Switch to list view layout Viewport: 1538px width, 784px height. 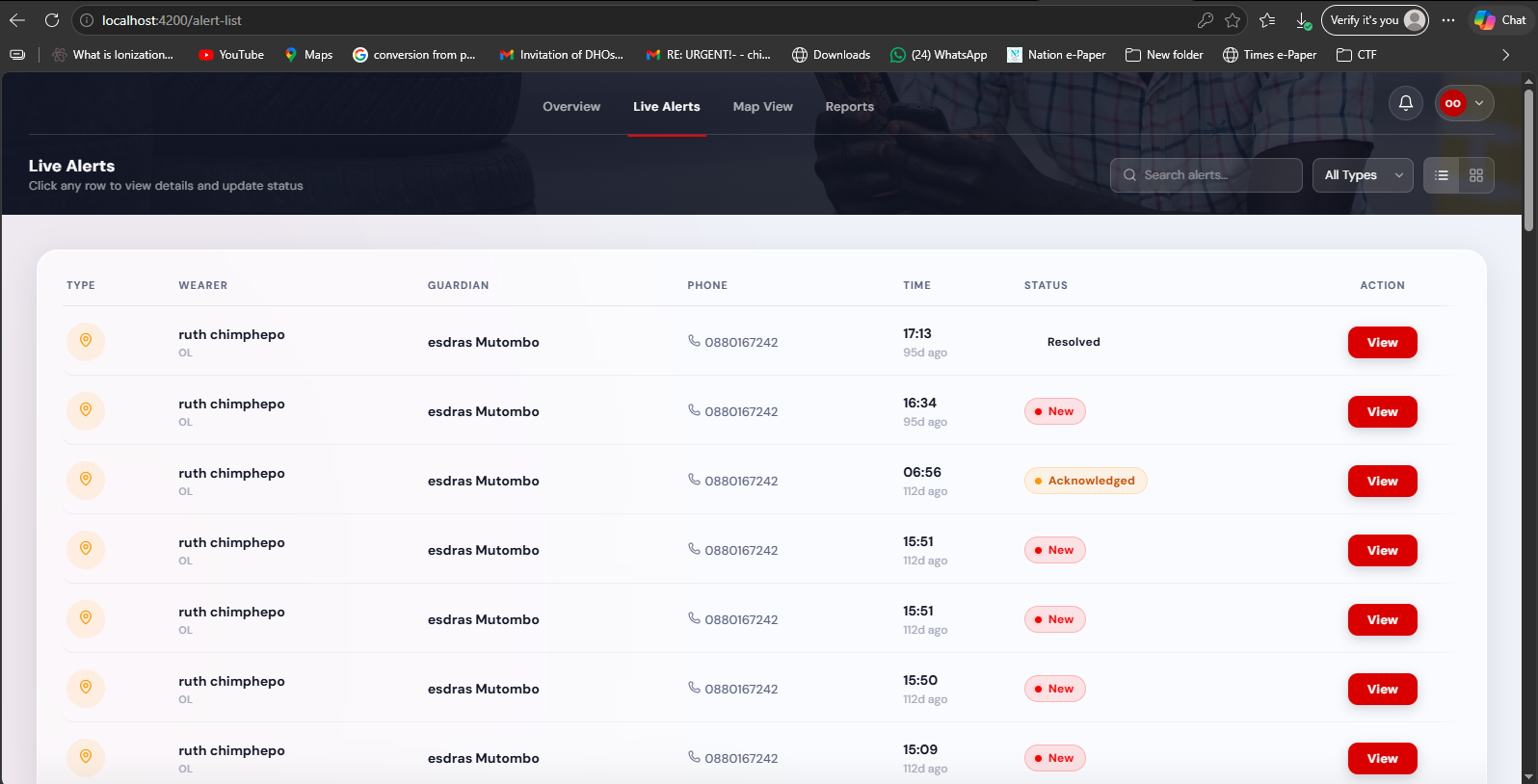click(x=1442, y=175)
